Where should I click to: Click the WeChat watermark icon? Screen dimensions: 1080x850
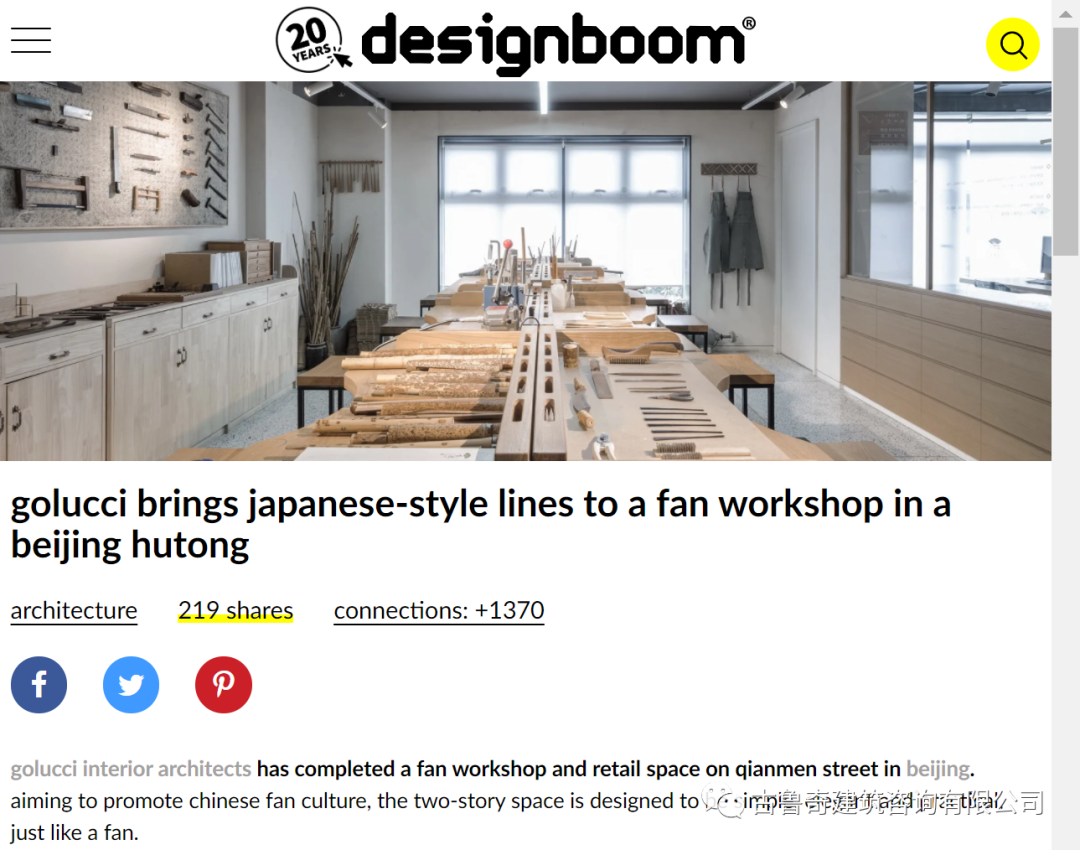(x=723, y=802)
